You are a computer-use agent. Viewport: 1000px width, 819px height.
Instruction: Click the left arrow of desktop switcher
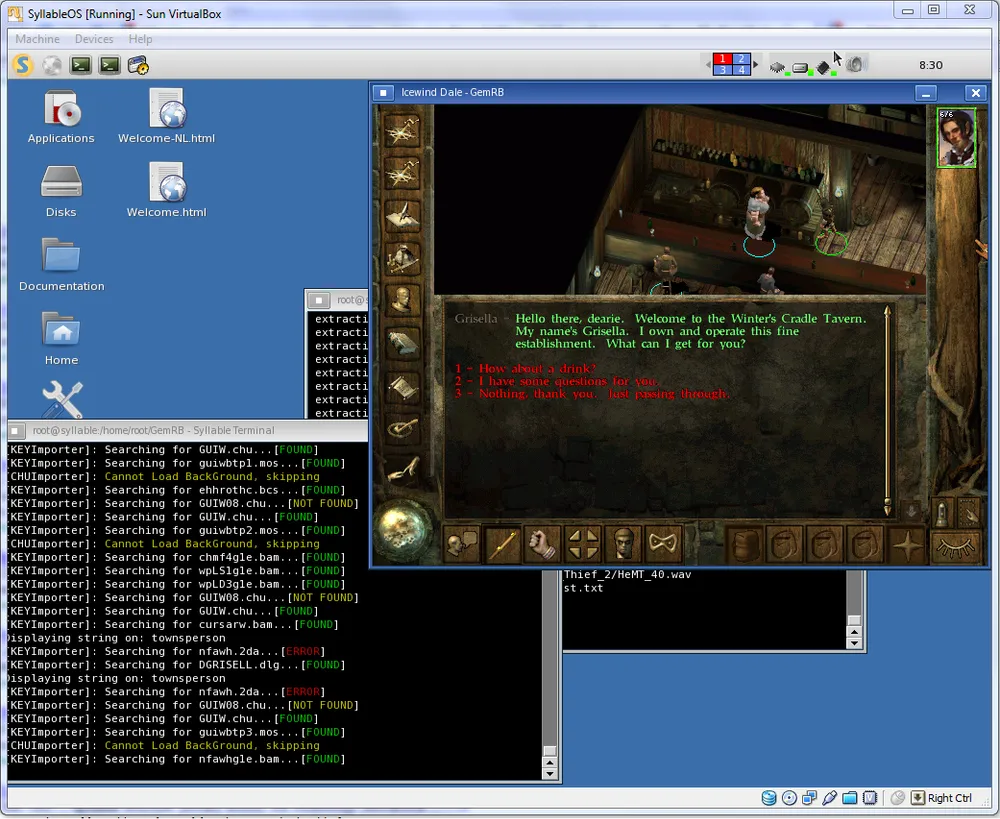point(709,64)
